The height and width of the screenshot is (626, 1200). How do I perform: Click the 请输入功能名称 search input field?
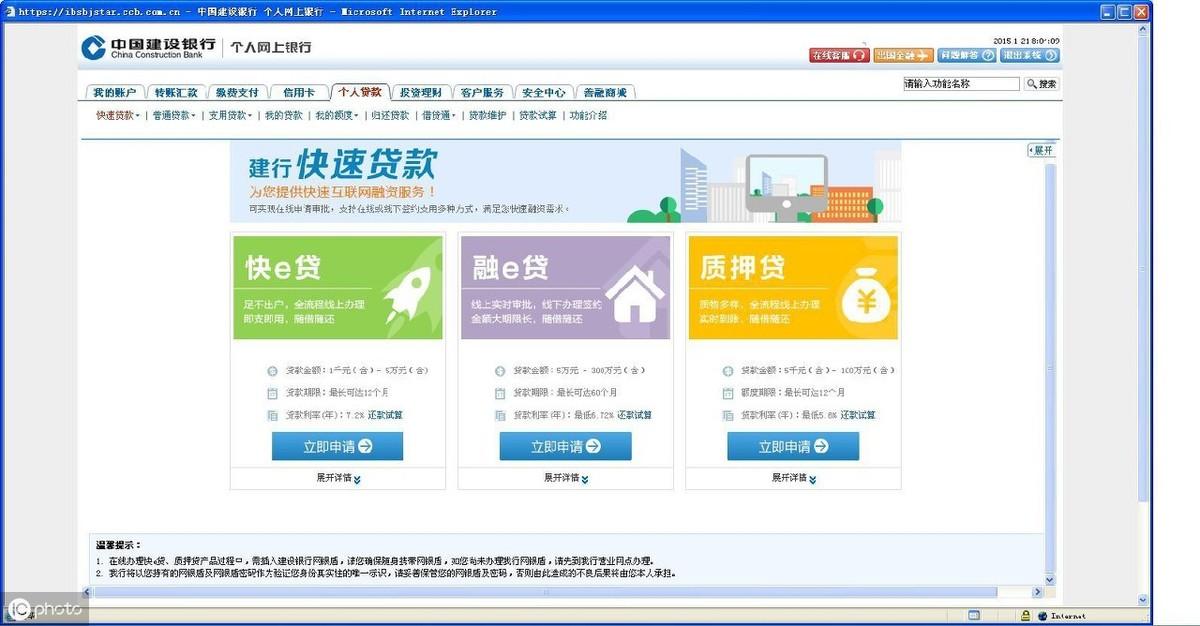tap(960, 84)
